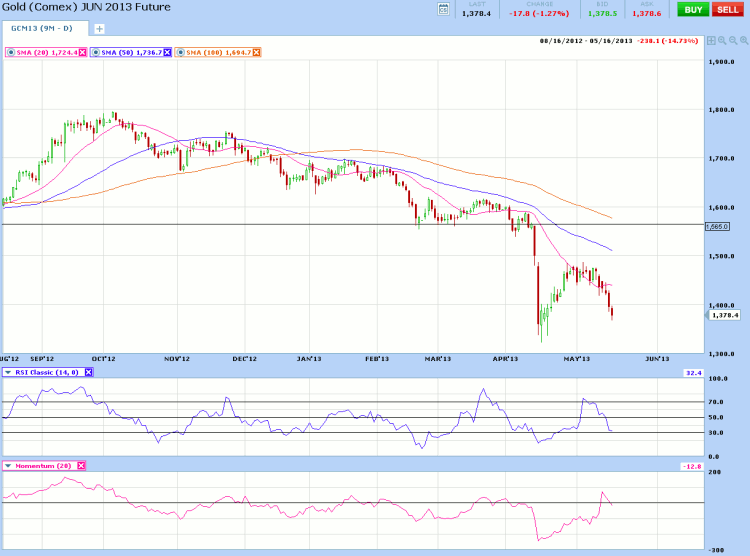Click the last magnifier icon at far right
The width and height of the screenshot is (750, 556).
tap(743, 40)
